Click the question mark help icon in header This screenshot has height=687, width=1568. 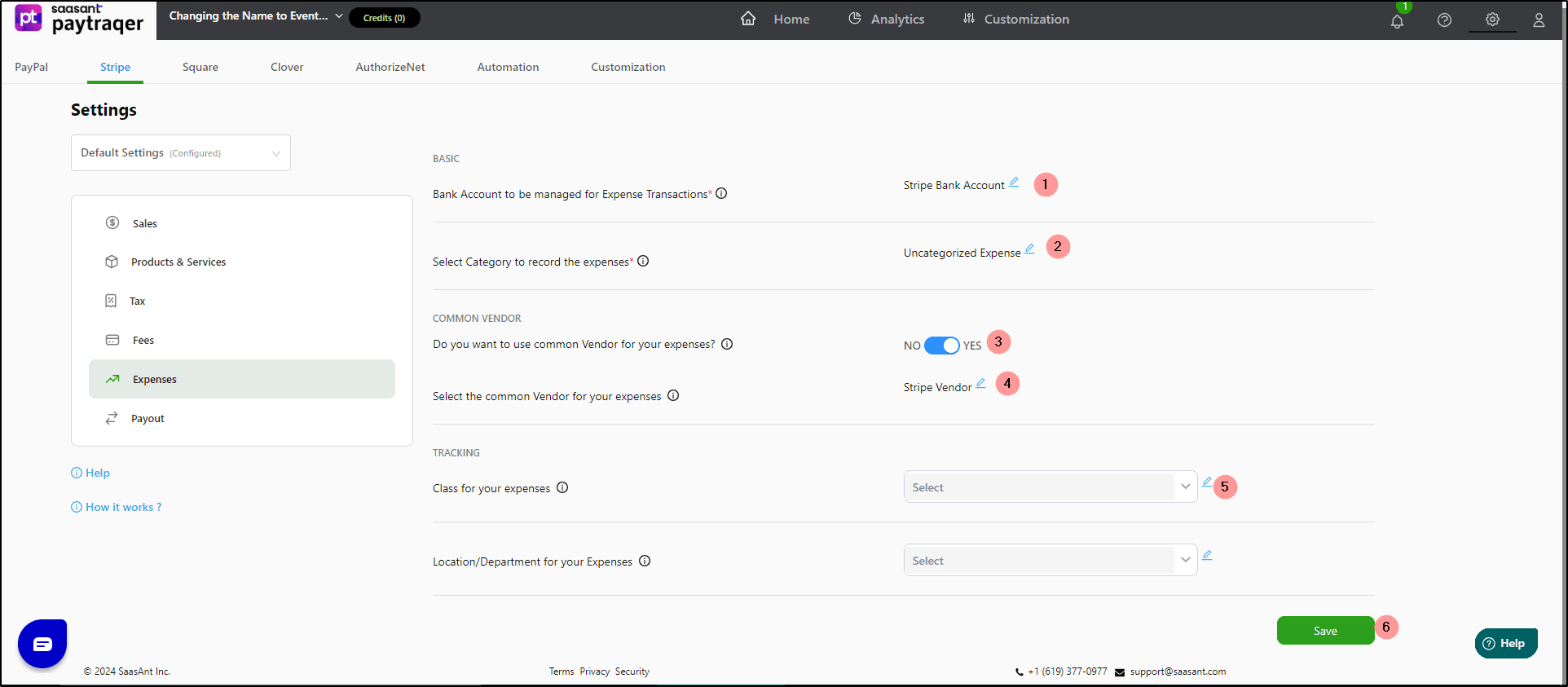(1444, 20)
